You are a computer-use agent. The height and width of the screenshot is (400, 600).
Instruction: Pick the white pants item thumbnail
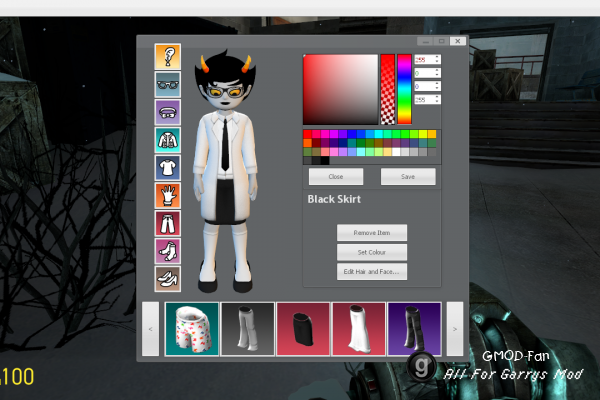tap(248, 329)
